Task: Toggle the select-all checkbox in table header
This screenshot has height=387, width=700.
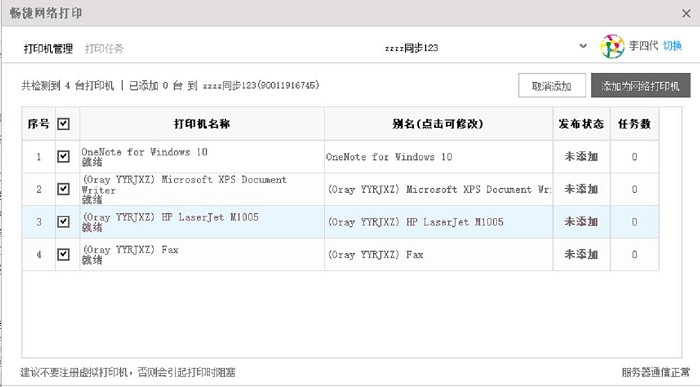Action: point(63,124)
